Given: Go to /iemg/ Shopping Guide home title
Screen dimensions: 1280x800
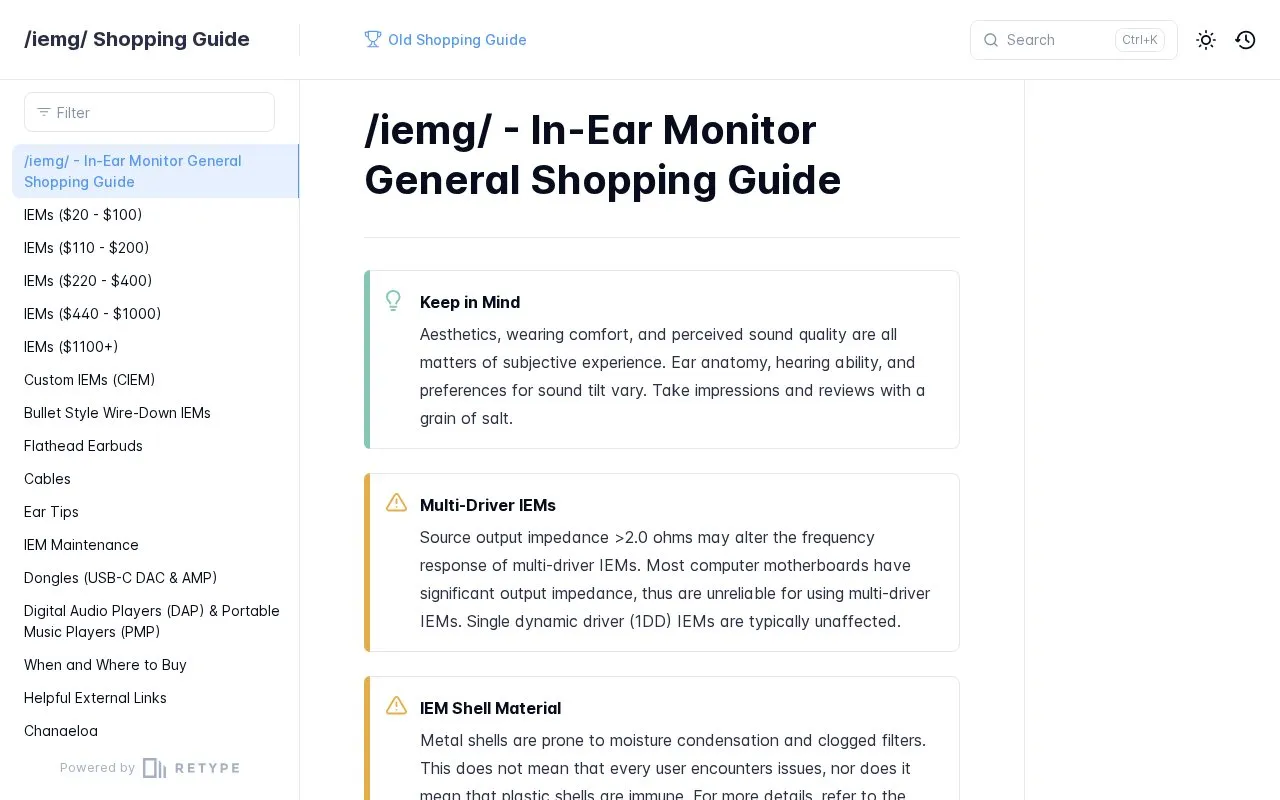Looking at the screenshot, I should pyautogui.click(x=137, y=39).
